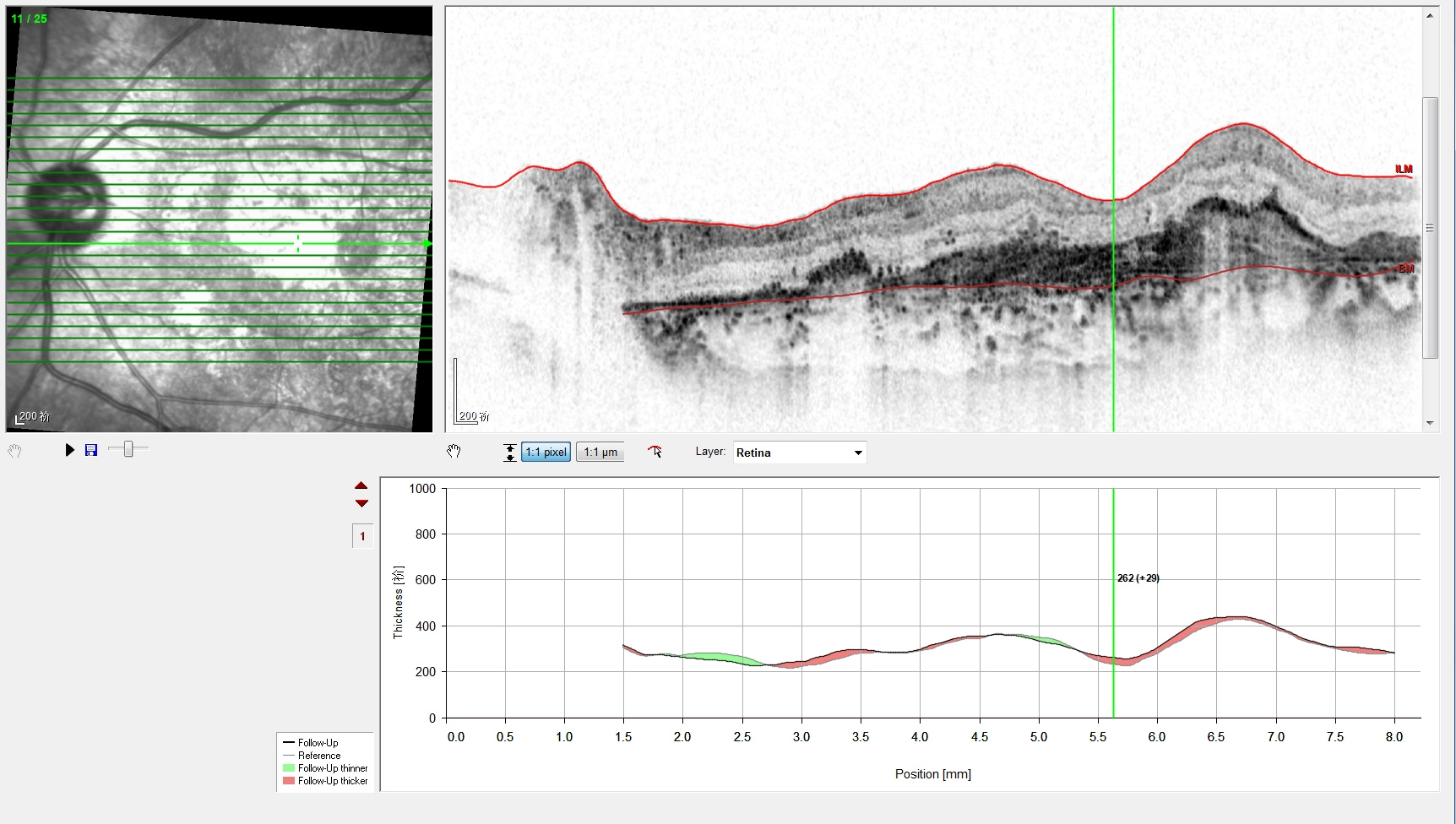Click the 11 / 25 scan counter text

coord(30,19)
